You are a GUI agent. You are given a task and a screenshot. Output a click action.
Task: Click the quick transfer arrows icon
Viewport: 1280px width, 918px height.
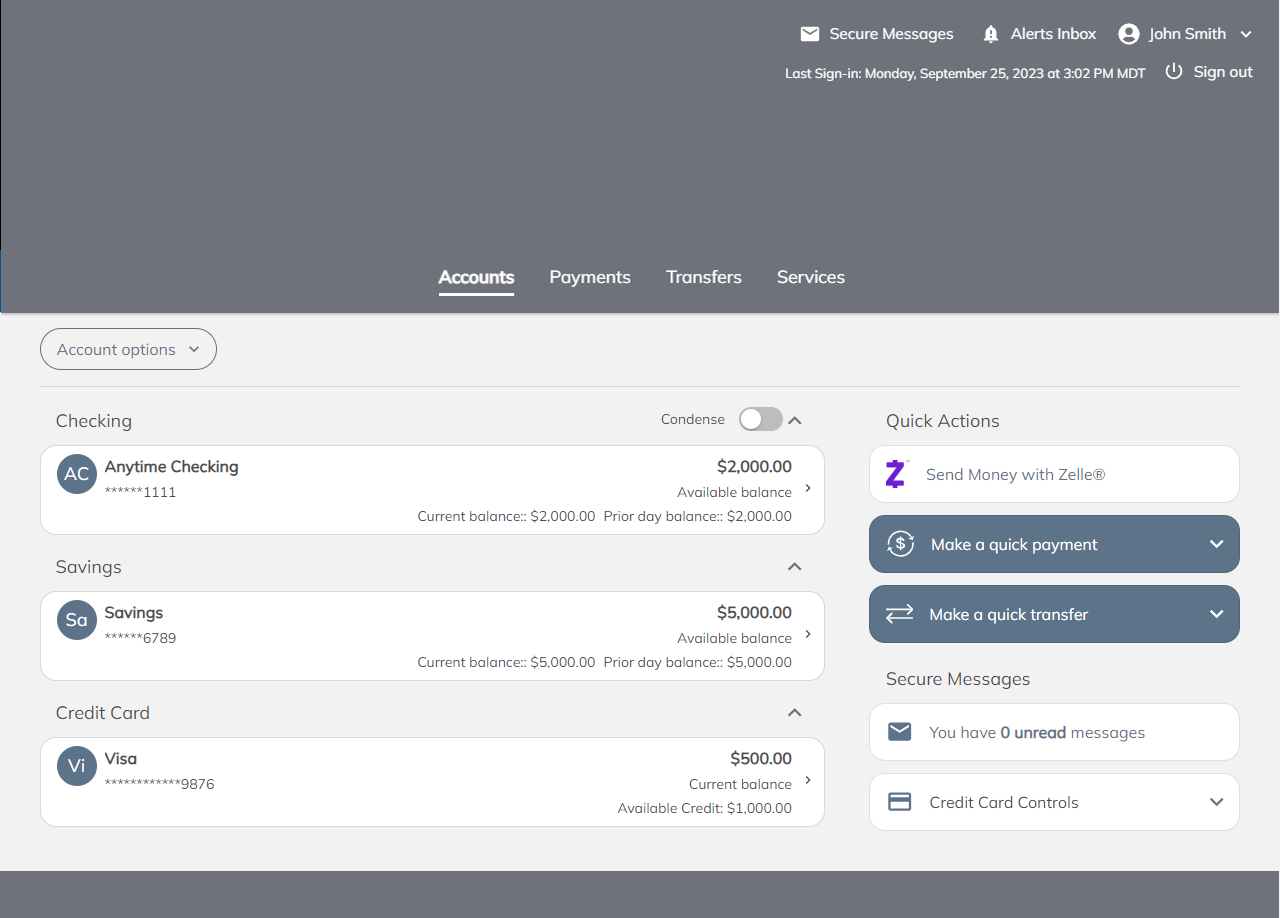tap(900, 614)
